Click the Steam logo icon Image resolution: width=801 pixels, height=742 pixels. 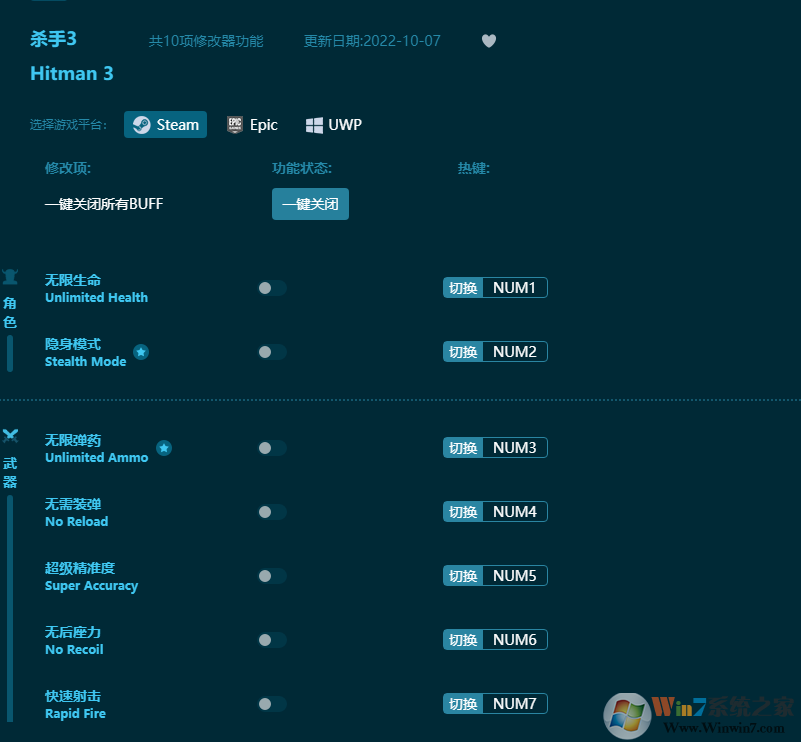click(x=142, y=125)
